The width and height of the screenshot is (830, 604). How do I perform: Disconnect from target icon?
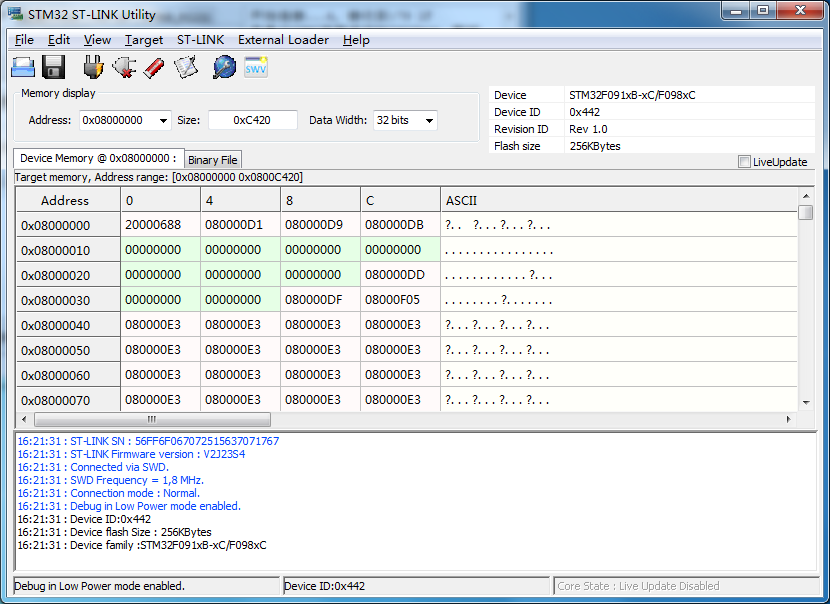(124, 68)
